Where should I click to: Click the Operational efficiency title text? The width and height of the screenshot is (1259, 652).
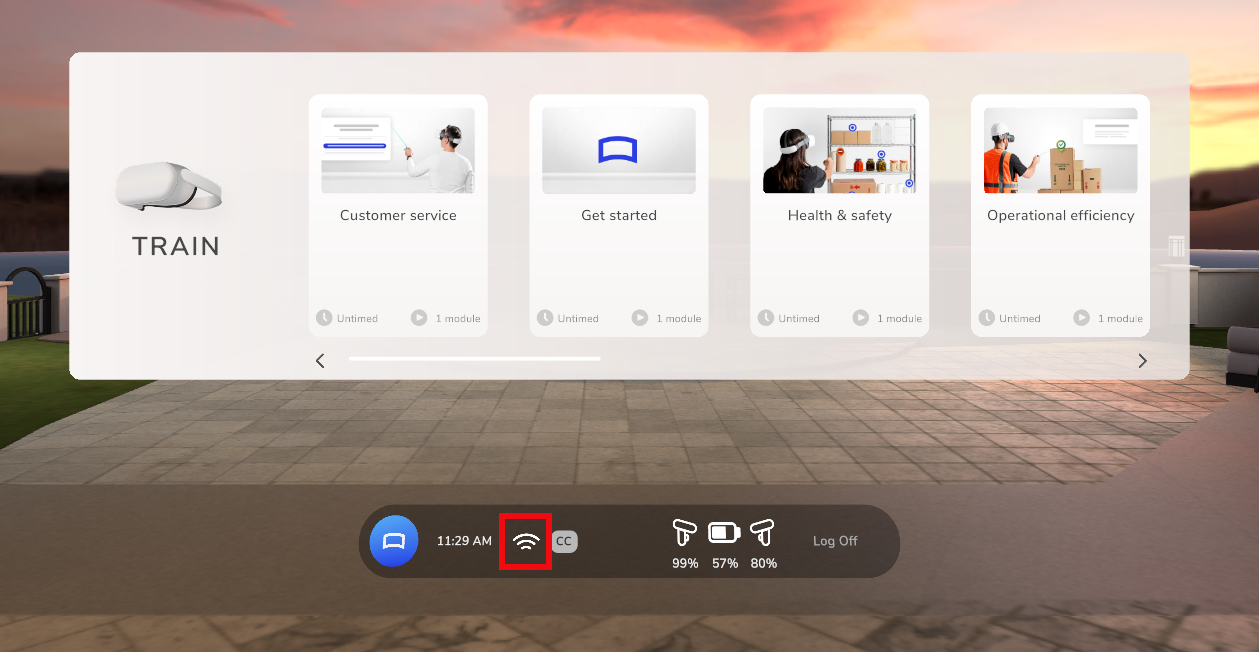click(1061, 215)
